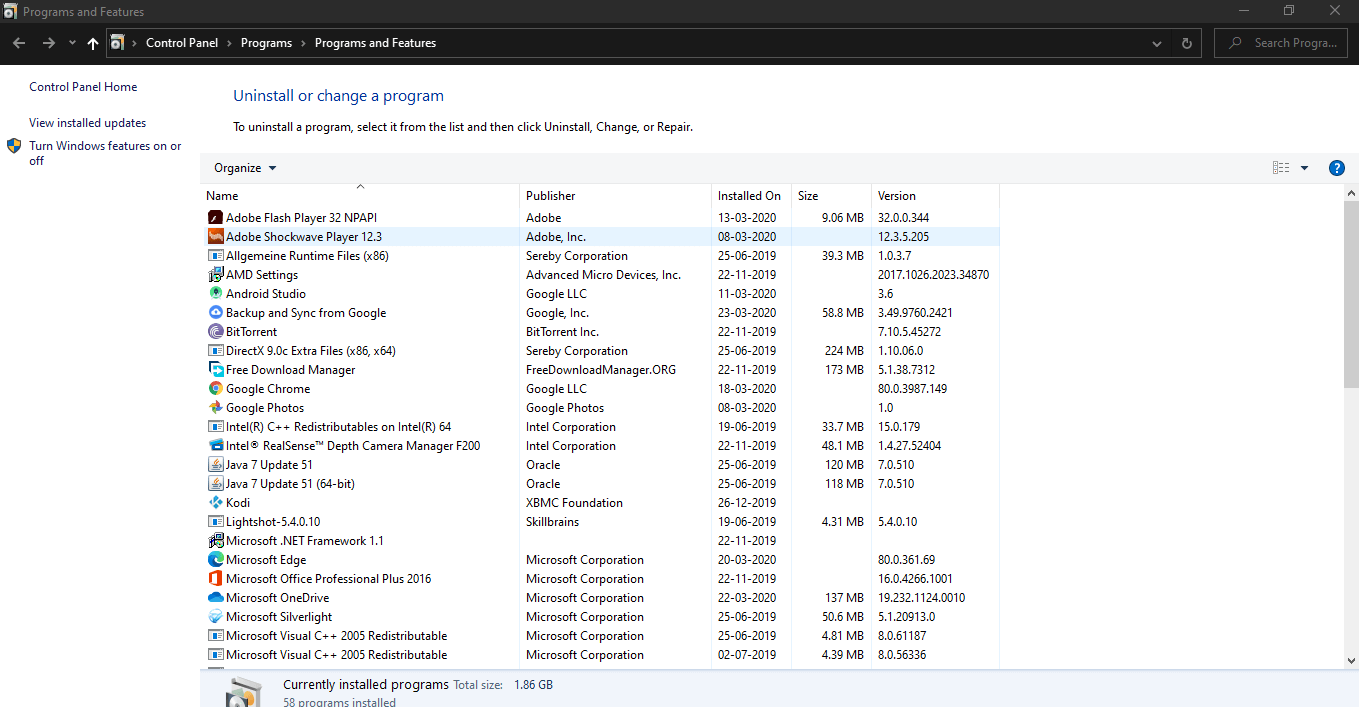Screen dimensions: 1359x707
Task: Click the BitTorrent Inc. publisher cell
Action: (x=562, y=332)
